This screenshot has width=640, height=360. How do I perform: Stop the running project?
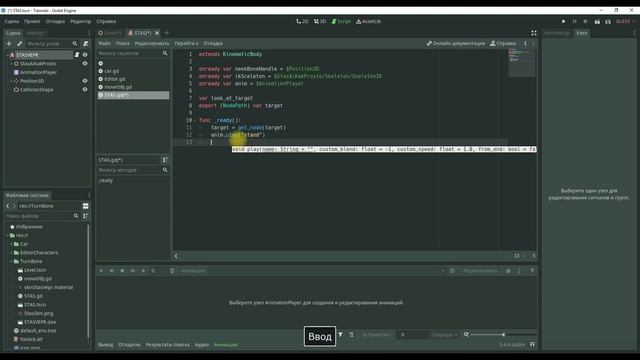pos(585,21)
